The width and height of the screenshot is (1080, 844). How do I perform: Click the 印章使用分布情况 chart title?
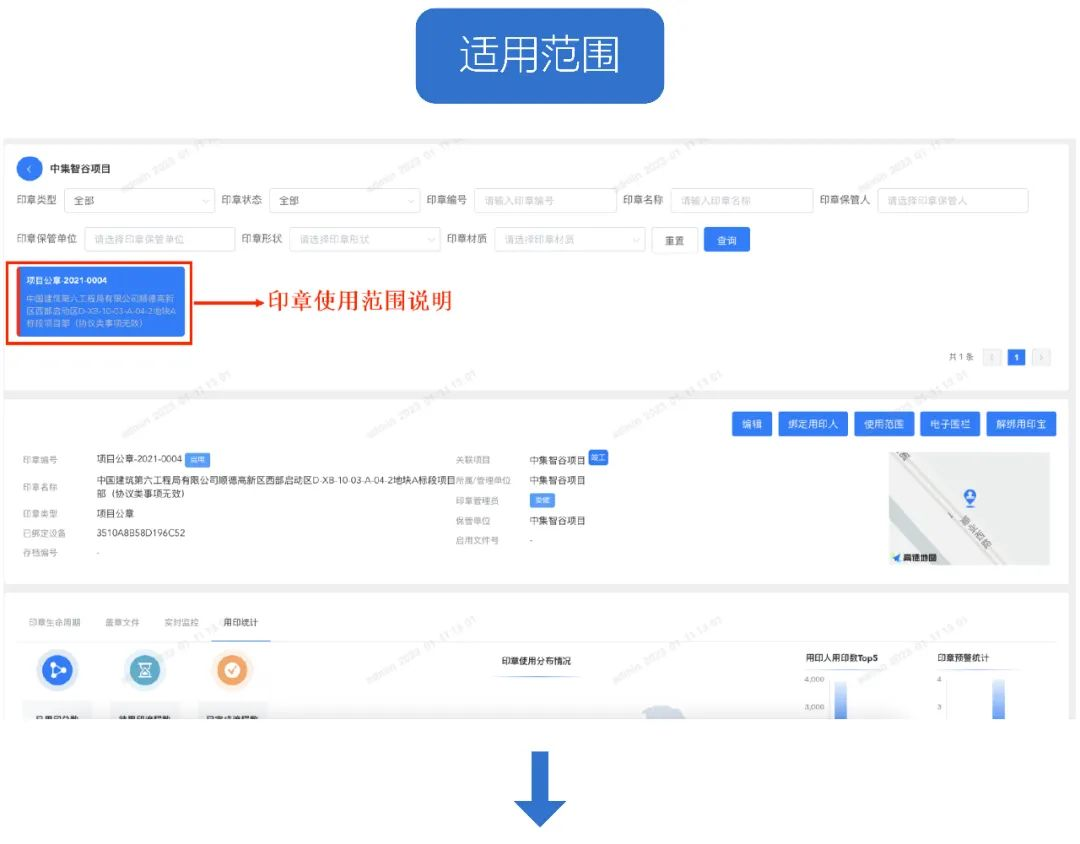click(x=536, y=661)
